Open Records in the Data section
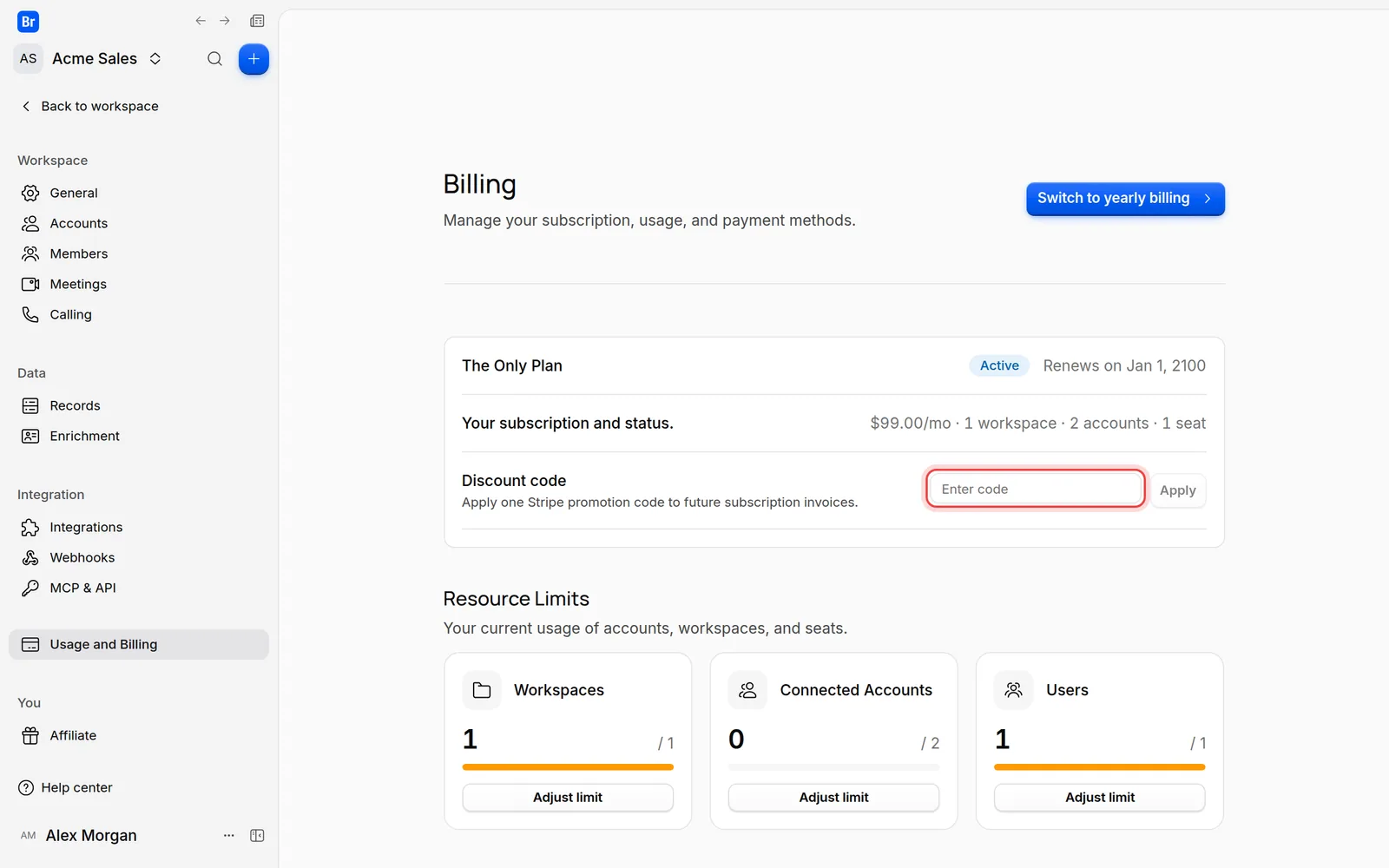This screenshot has width=1389, height=868. click(139, 405)
